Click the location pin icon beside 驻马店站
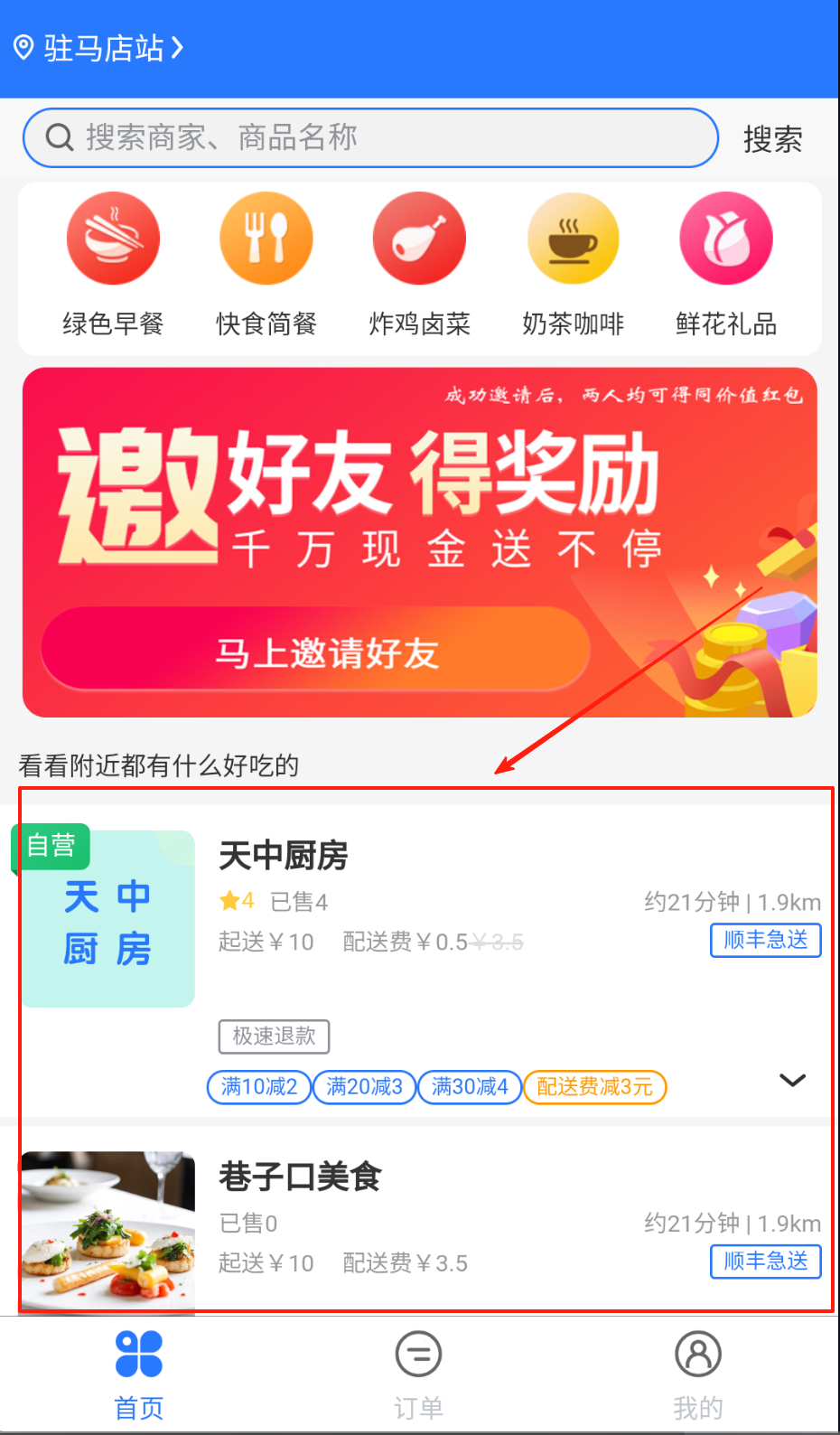Screen dimensions: 840x1435 [23, 47]
